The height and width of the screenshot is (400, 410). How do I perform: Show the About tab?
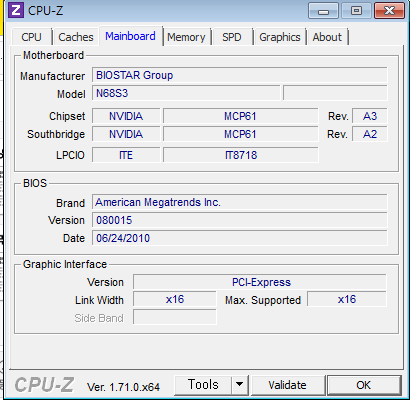[x=327, y=37]
